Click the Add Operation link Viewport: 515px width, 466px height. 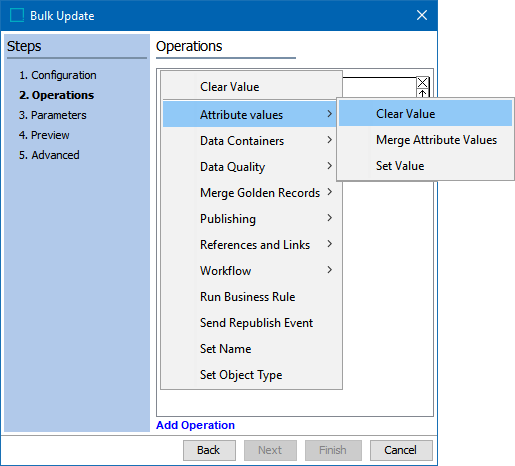[195, 425]
